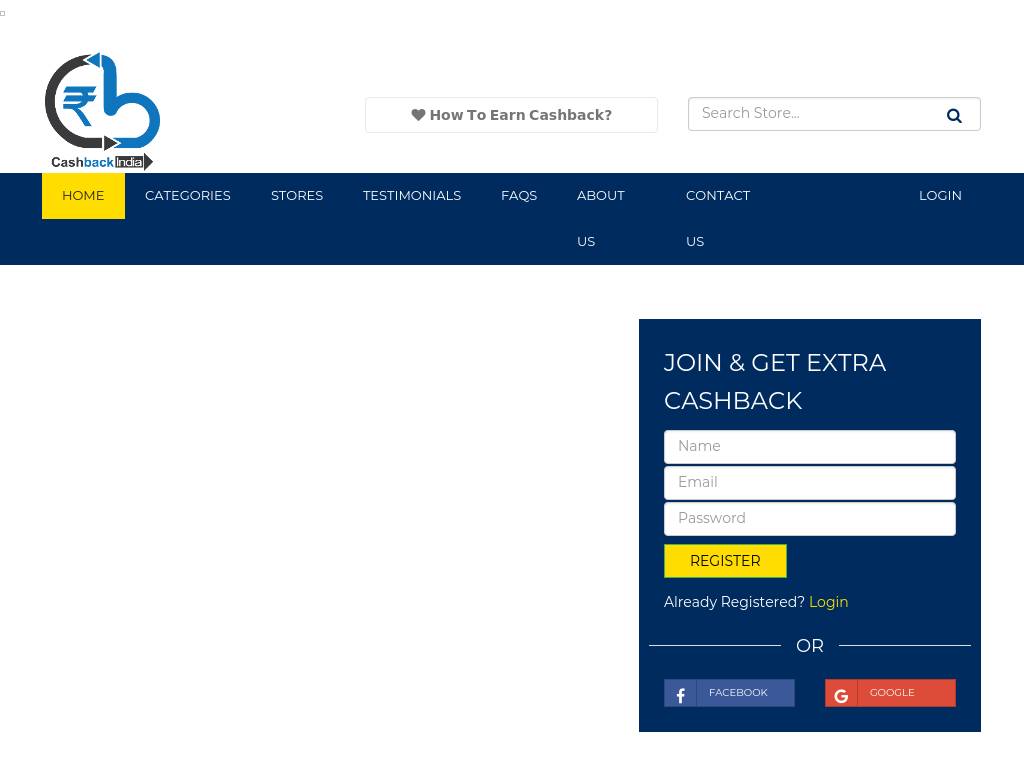
Task: Focus the Search Store field
Action: tap(810, 114)
